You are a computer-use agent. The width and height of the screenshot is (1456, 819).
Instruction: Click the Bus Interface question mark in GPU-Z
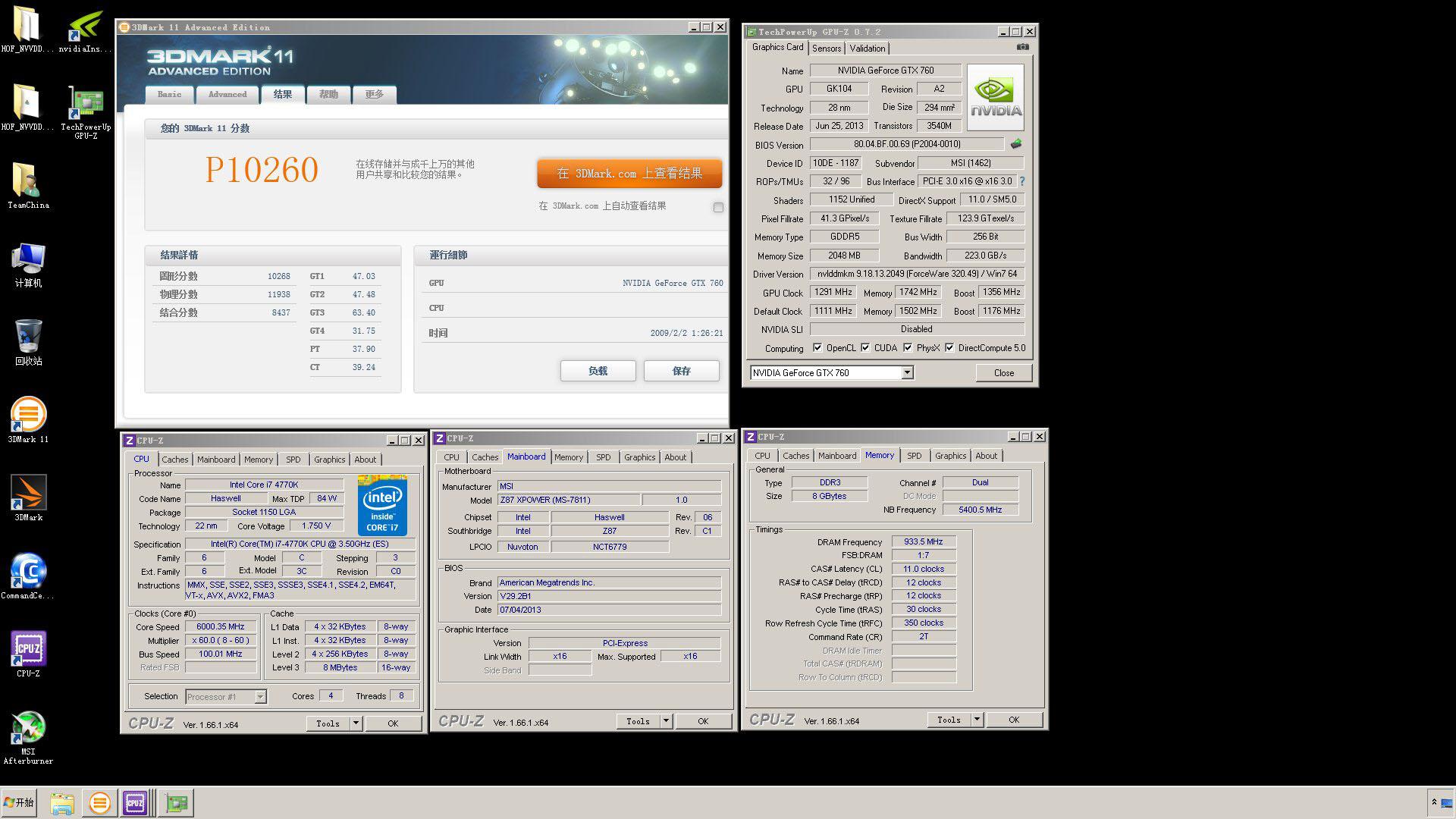coord(1021,181)
